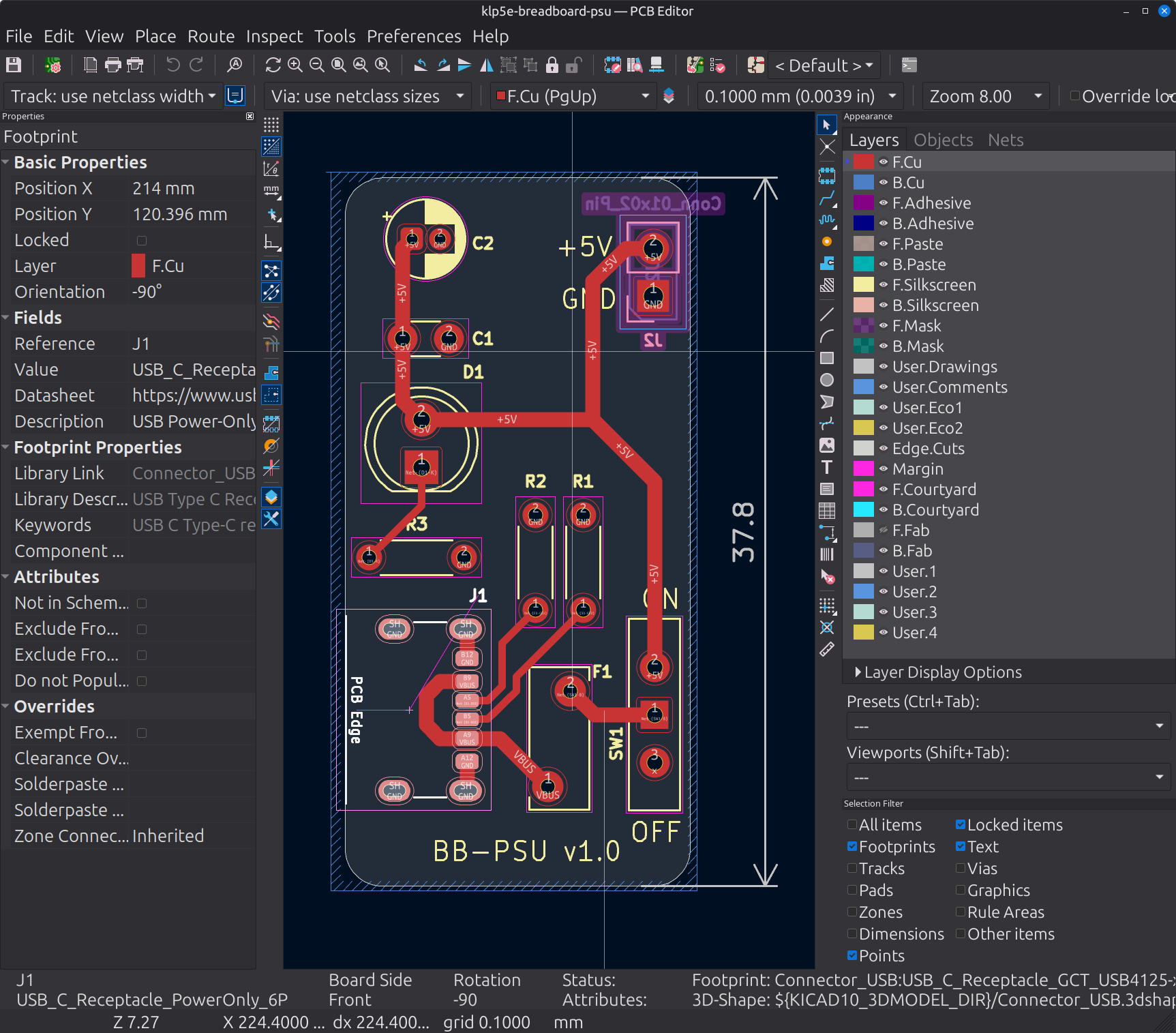Enable the All items filter checkbox
Image resolution: width=1176 pixels, height=1033 pixels.
(852, 824)
